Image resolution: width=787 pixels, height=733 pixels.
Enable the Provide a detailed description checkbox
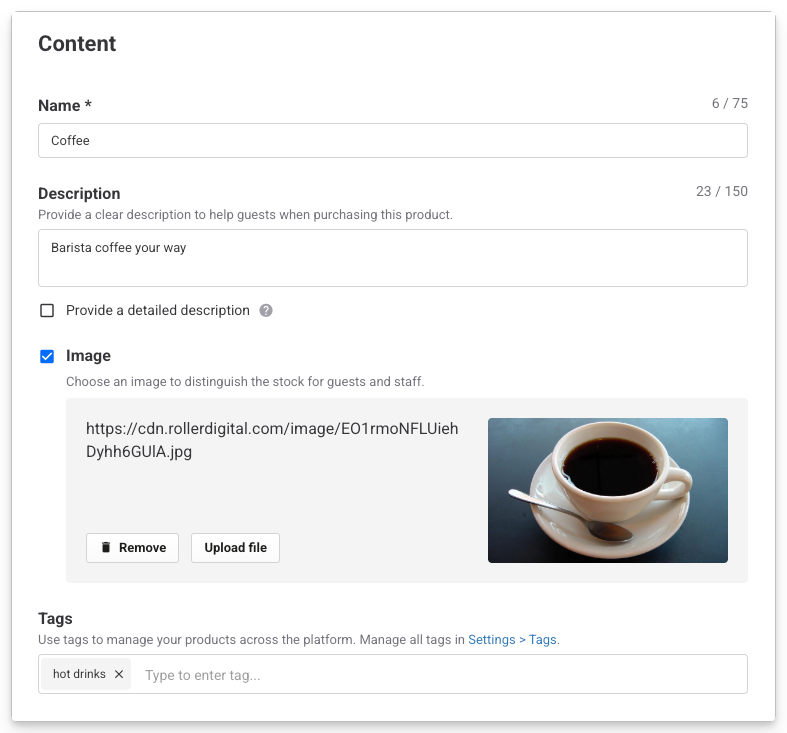47,310
